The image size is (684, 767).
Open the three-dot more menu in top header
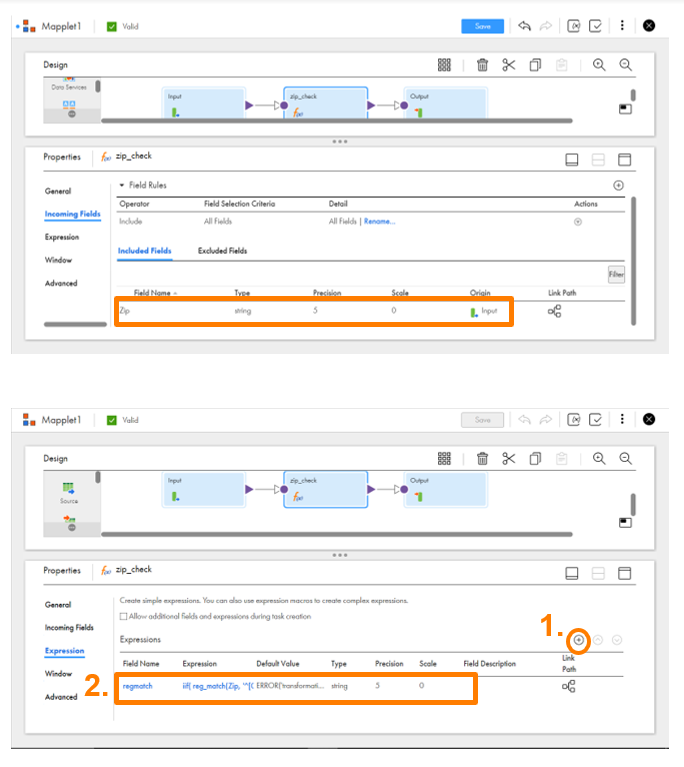[x=622, y=25]
